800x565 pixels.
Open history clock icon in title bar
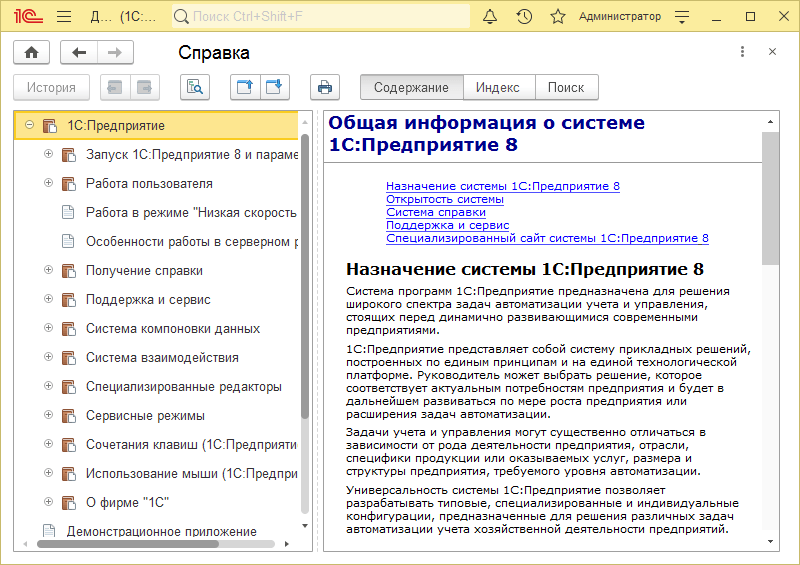[x=524, y=17]
